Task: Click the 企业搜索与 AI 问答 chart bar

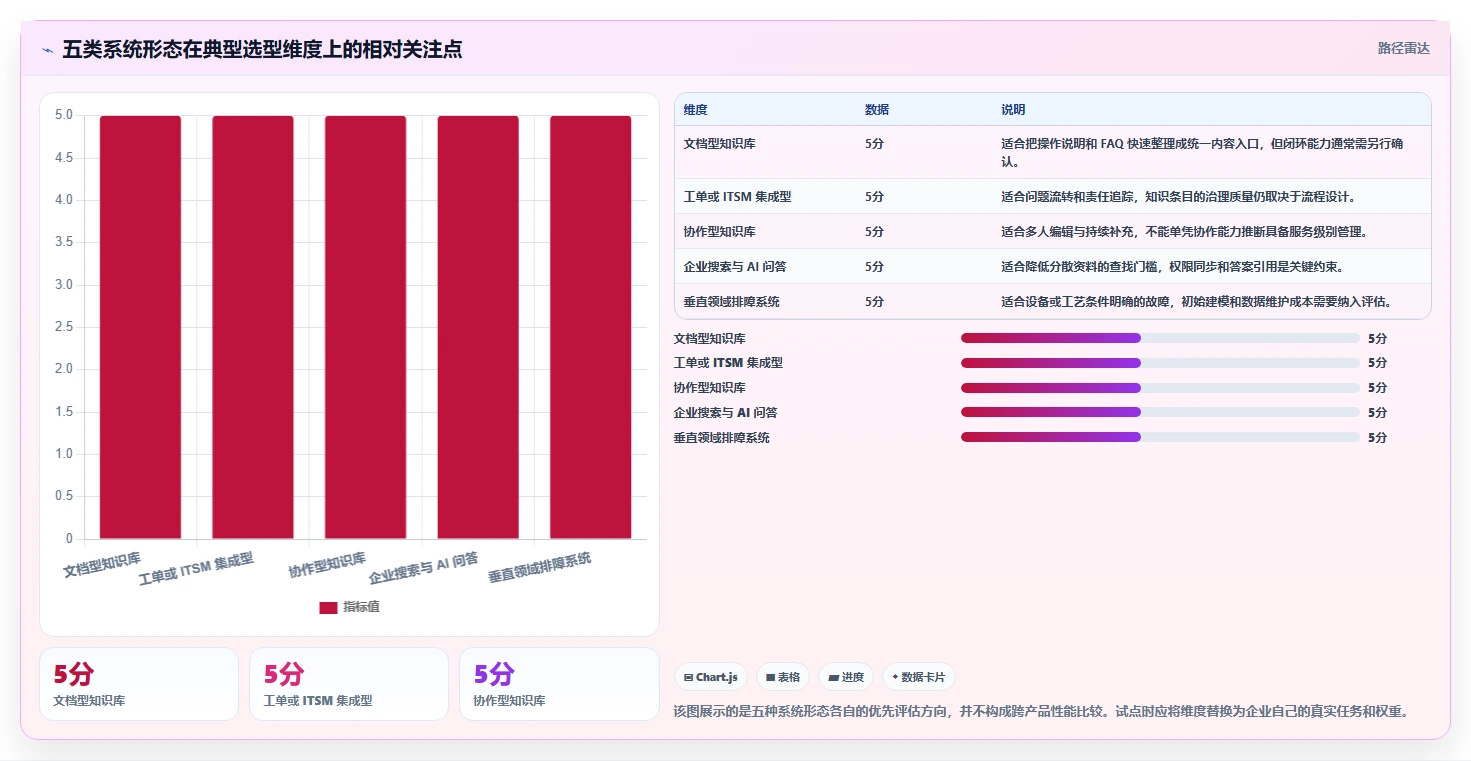Action: pyautogui.click(x=478, y=327)
